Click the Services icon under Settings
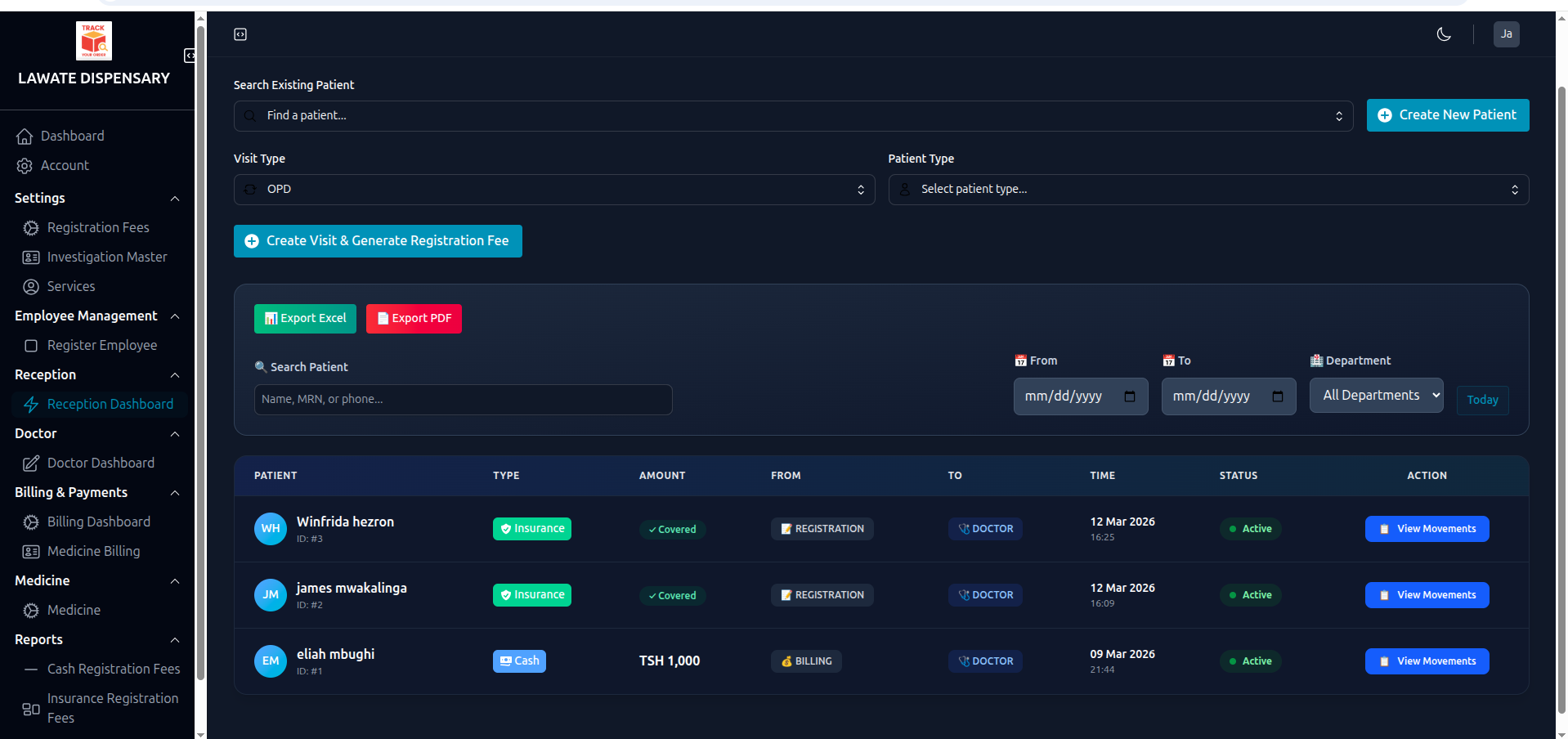Viewport: 1568px width, 739px height. (x=31, y=286)
